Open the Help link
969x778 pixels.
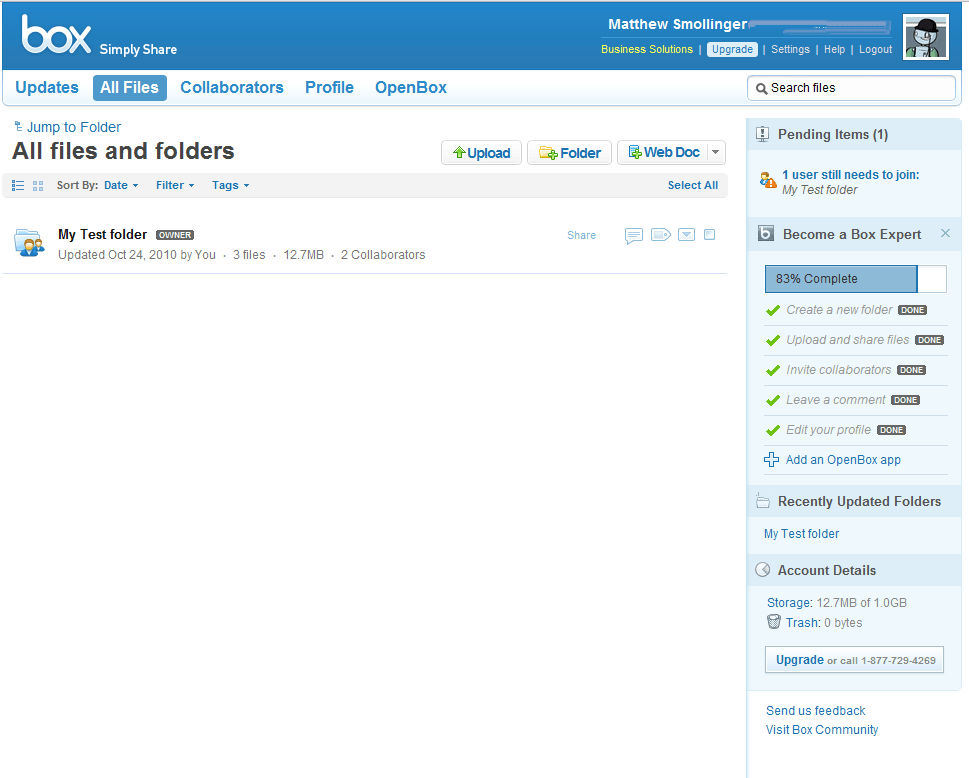pos(834,49)
